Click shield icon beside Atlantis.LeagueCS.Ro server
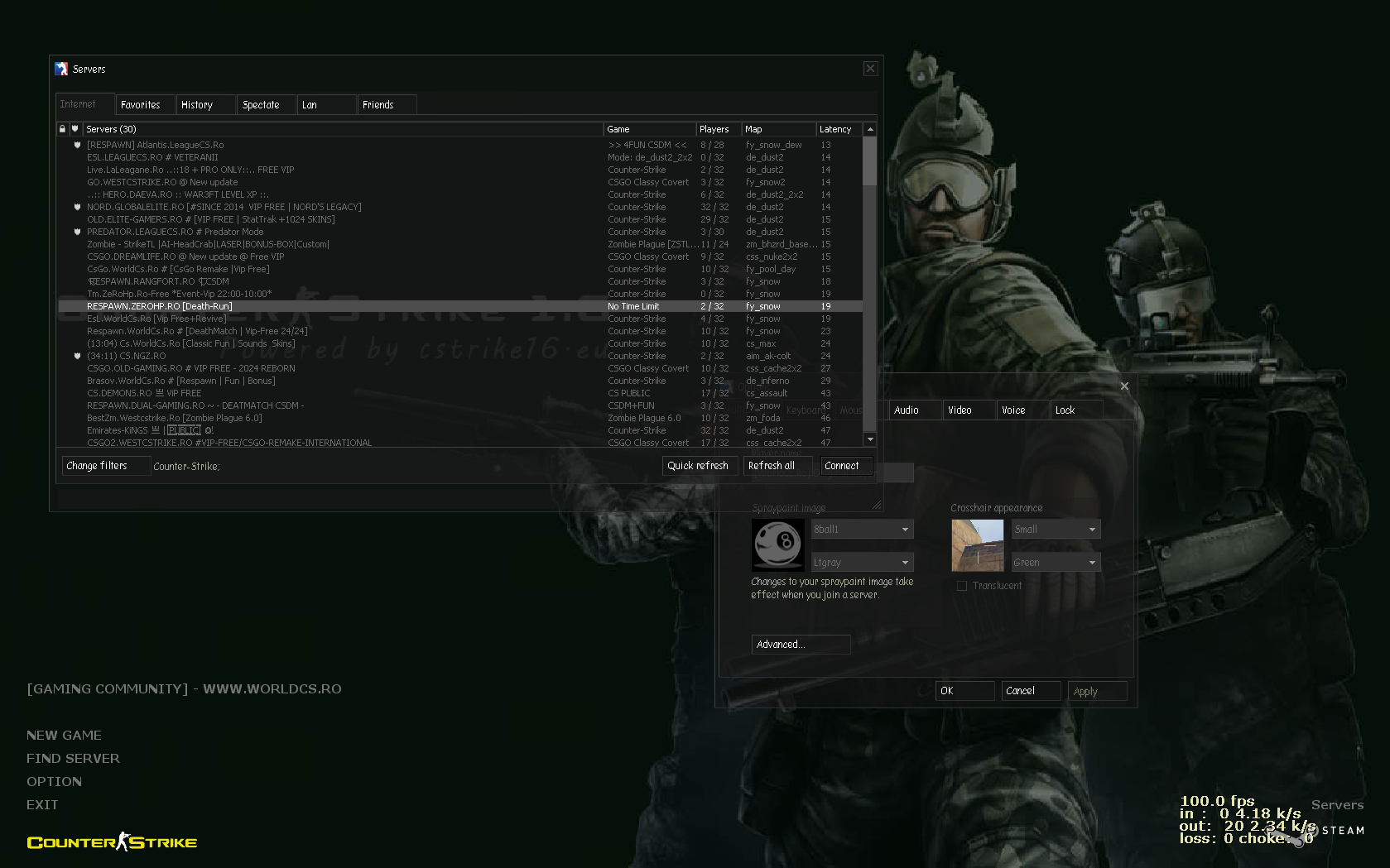The width and height of the screenshot is (1390, 868). (x=78, y=145)
